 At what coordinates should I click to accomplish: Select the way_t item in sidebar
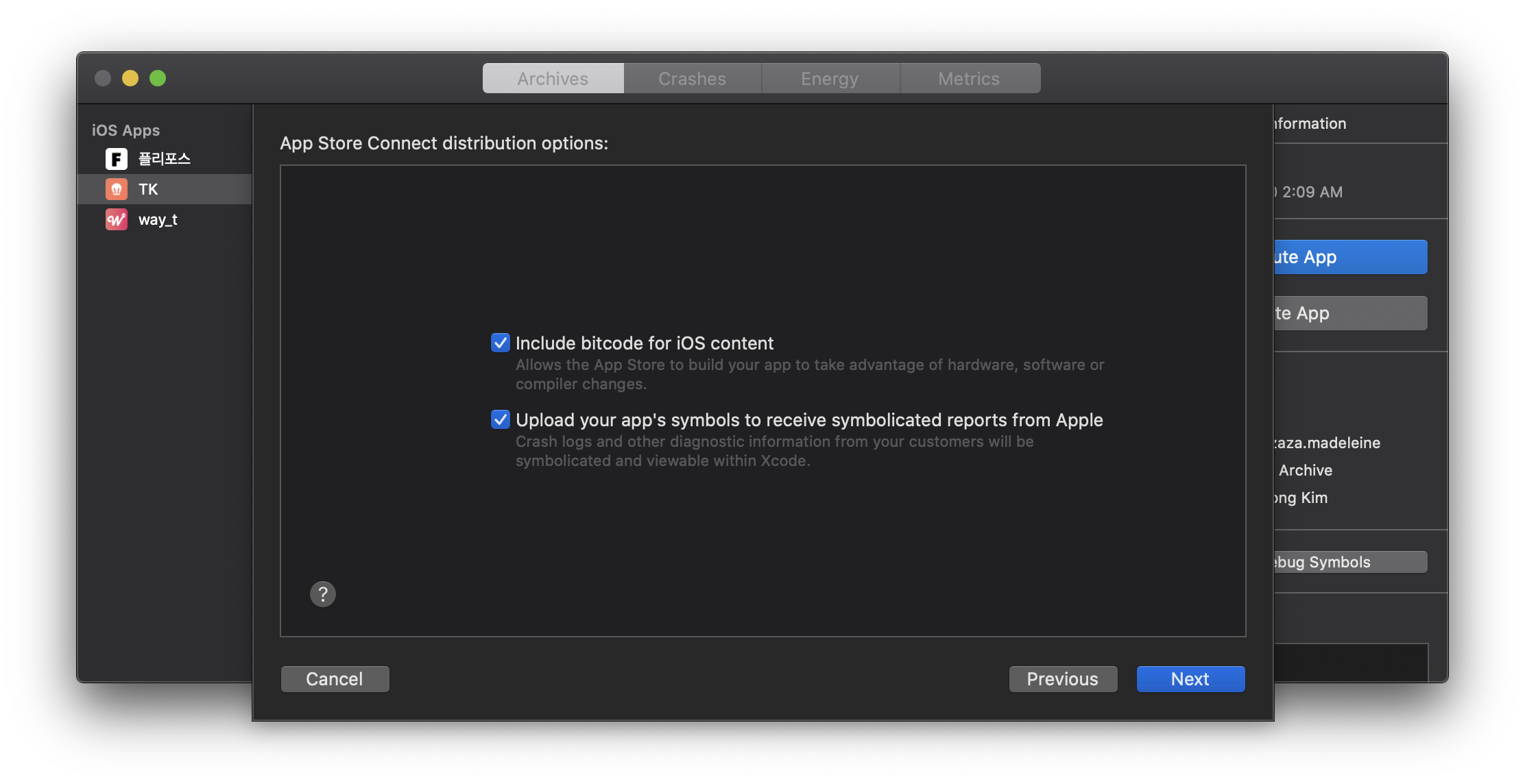pyautogui.click(x=158, y=219)
